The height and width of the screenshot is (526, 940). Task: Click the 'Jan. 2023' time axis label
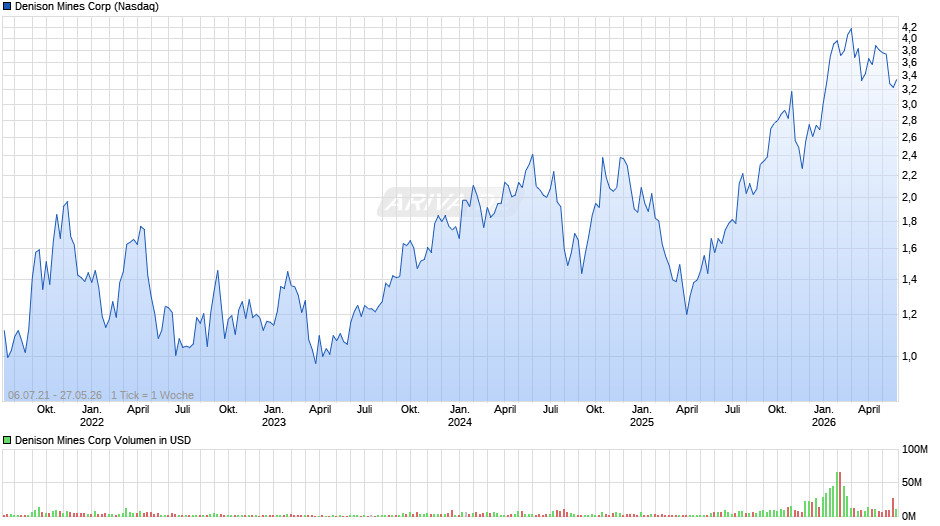point(274,416)
